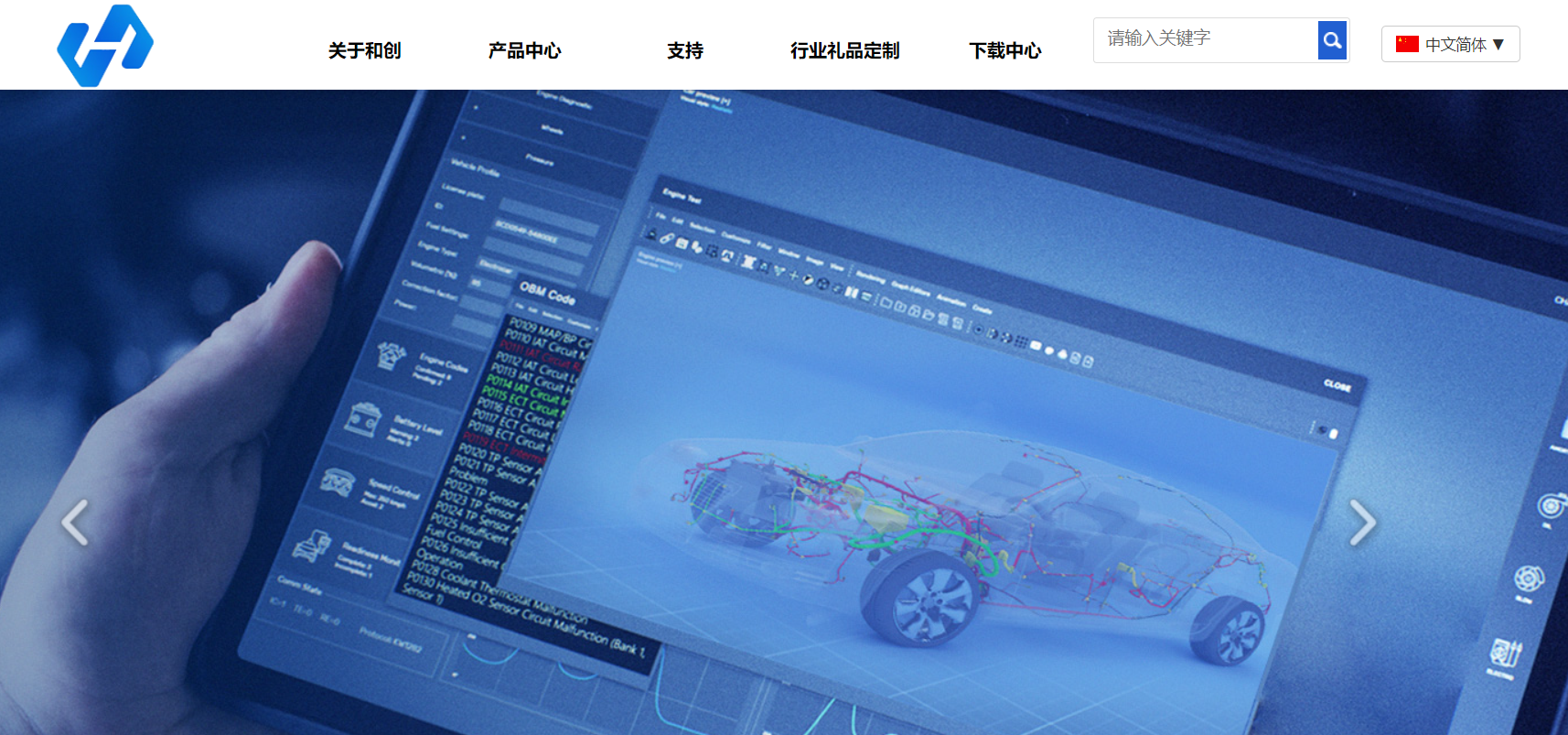Open the 产品中心 menu
This screenshot has height=735, width=1568.
[x=524, y=50]
